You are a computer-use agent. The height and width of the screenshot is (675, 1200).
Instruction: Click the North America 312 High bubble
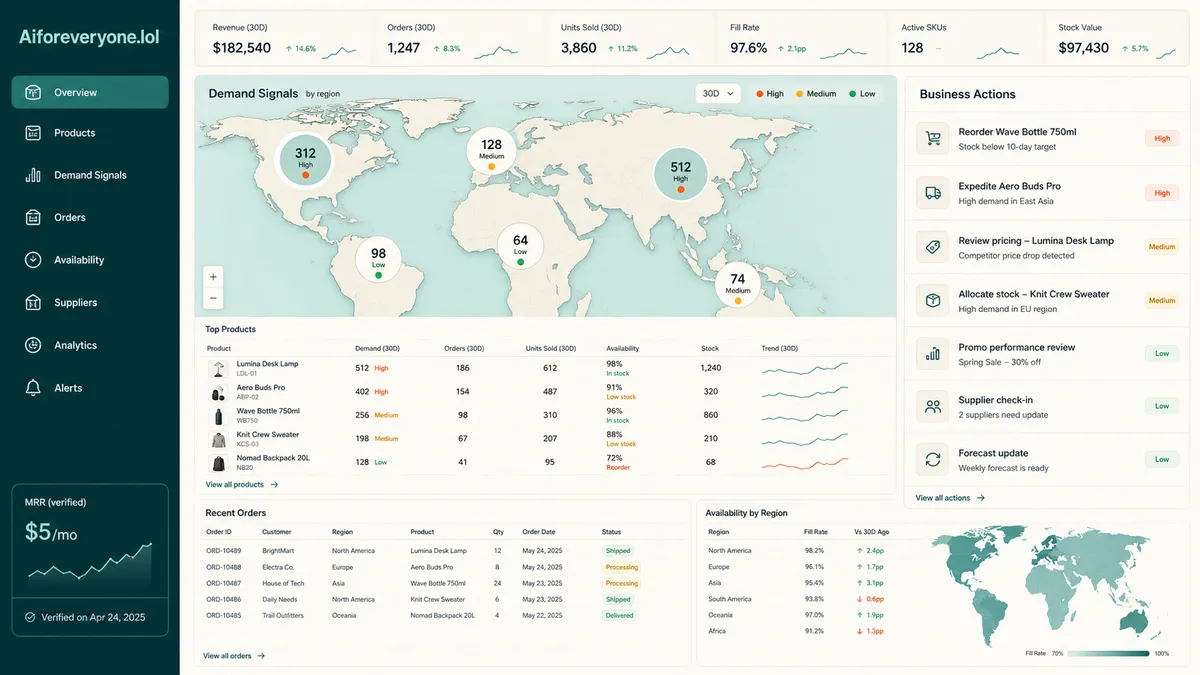305,159
